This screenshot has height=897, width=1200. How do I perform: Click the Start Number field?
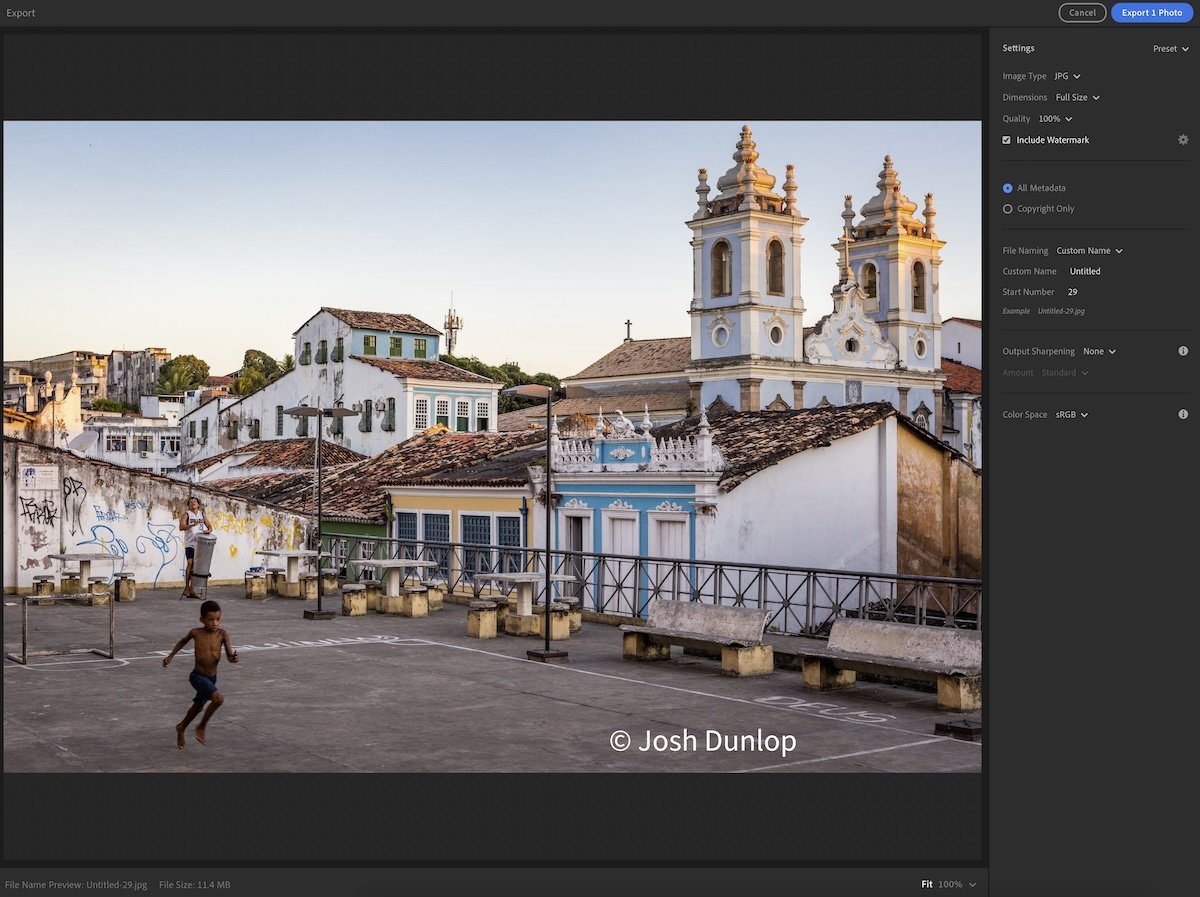point(1073,292)
